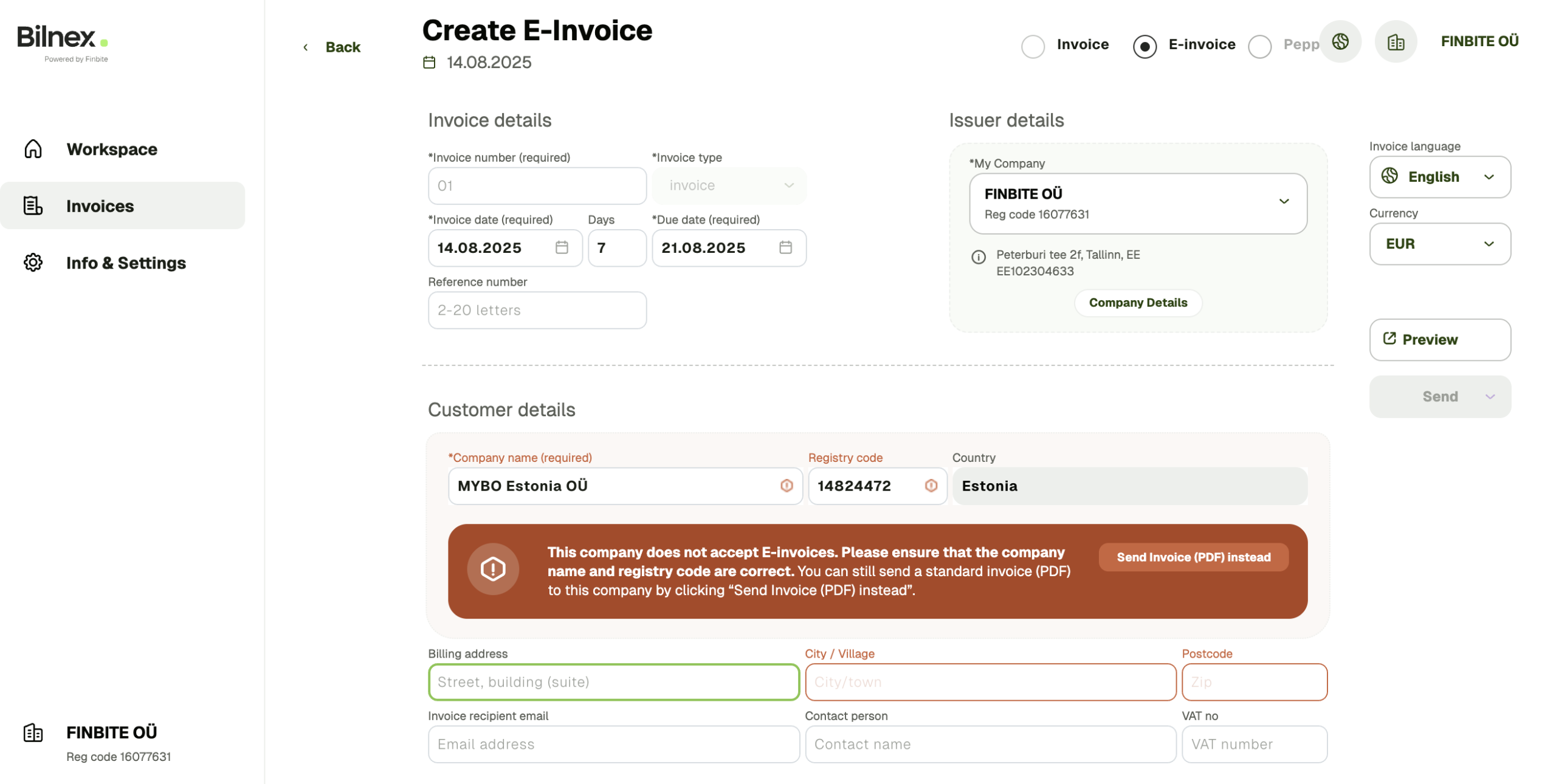Click the company building icon in the top bar

(x=1397, y=42)
